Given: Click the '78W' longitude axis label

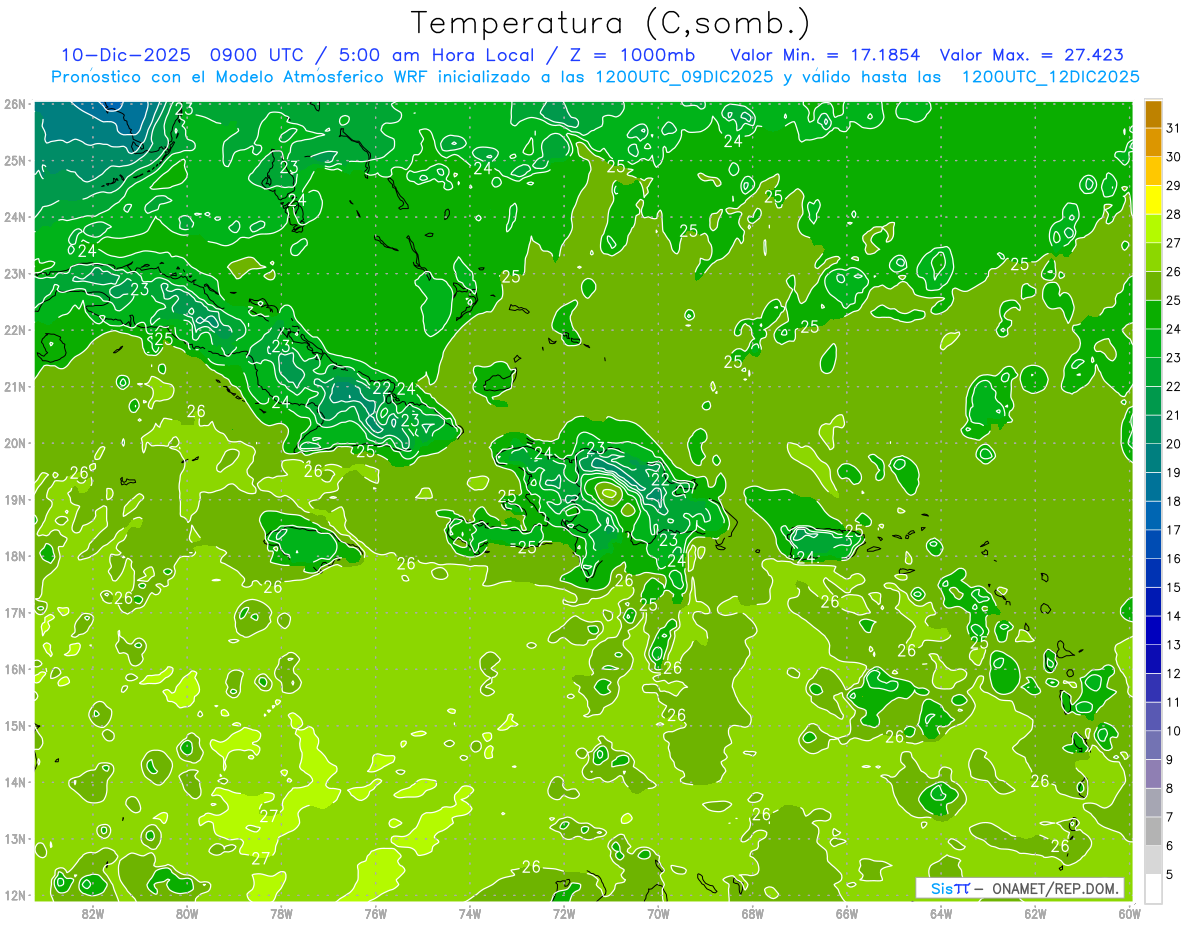Looking at the screenshot, I should pyautogui.click(x=281, y=912).
